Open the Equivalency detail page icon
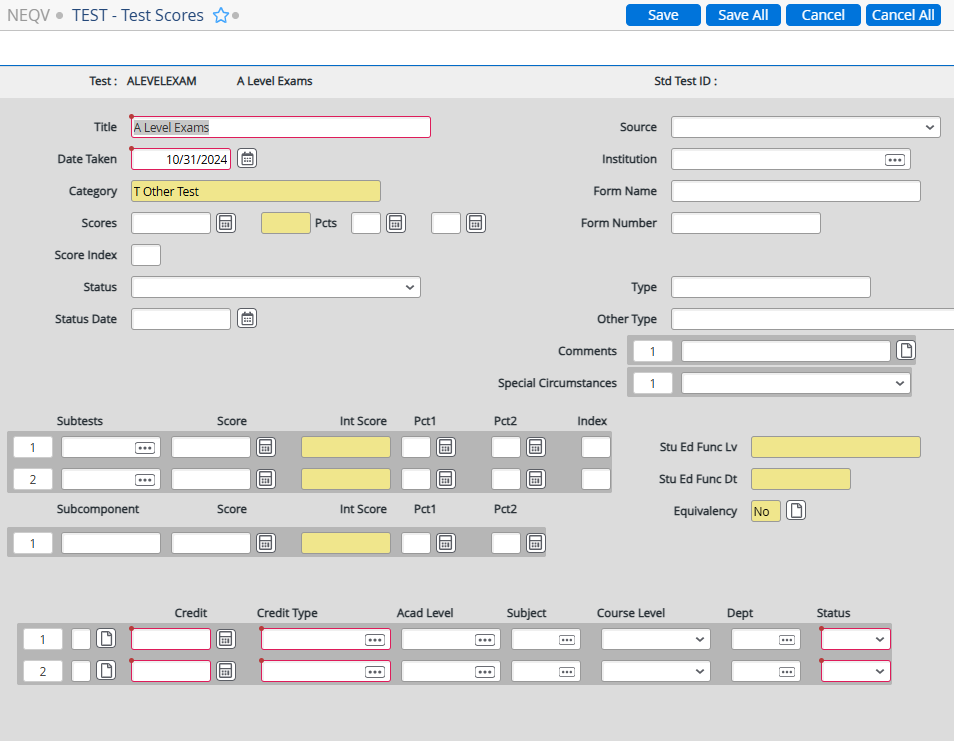The width and height of the screenshot is (954, 741). coord(796,510)
